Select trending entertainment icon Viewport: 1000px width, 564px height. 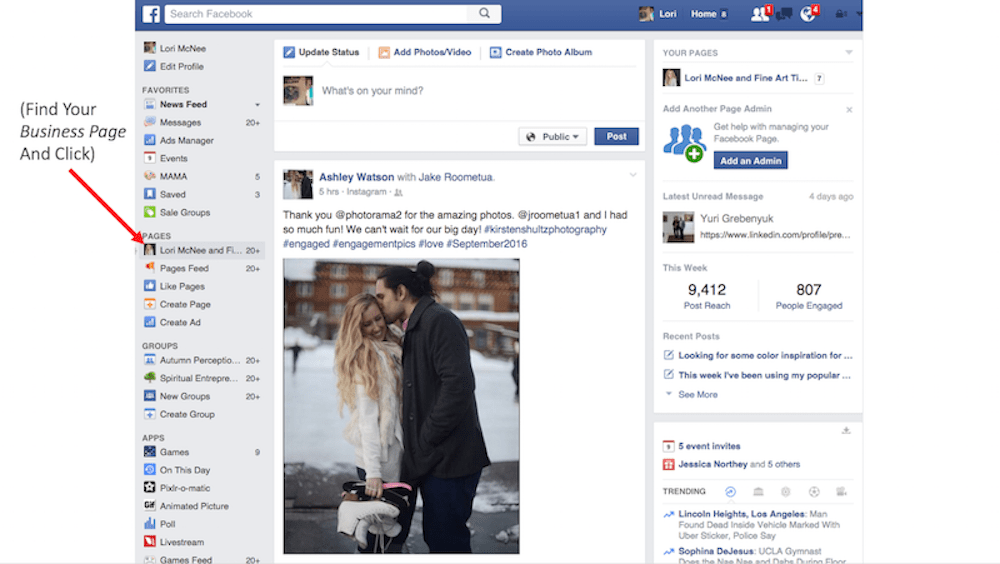842,491
